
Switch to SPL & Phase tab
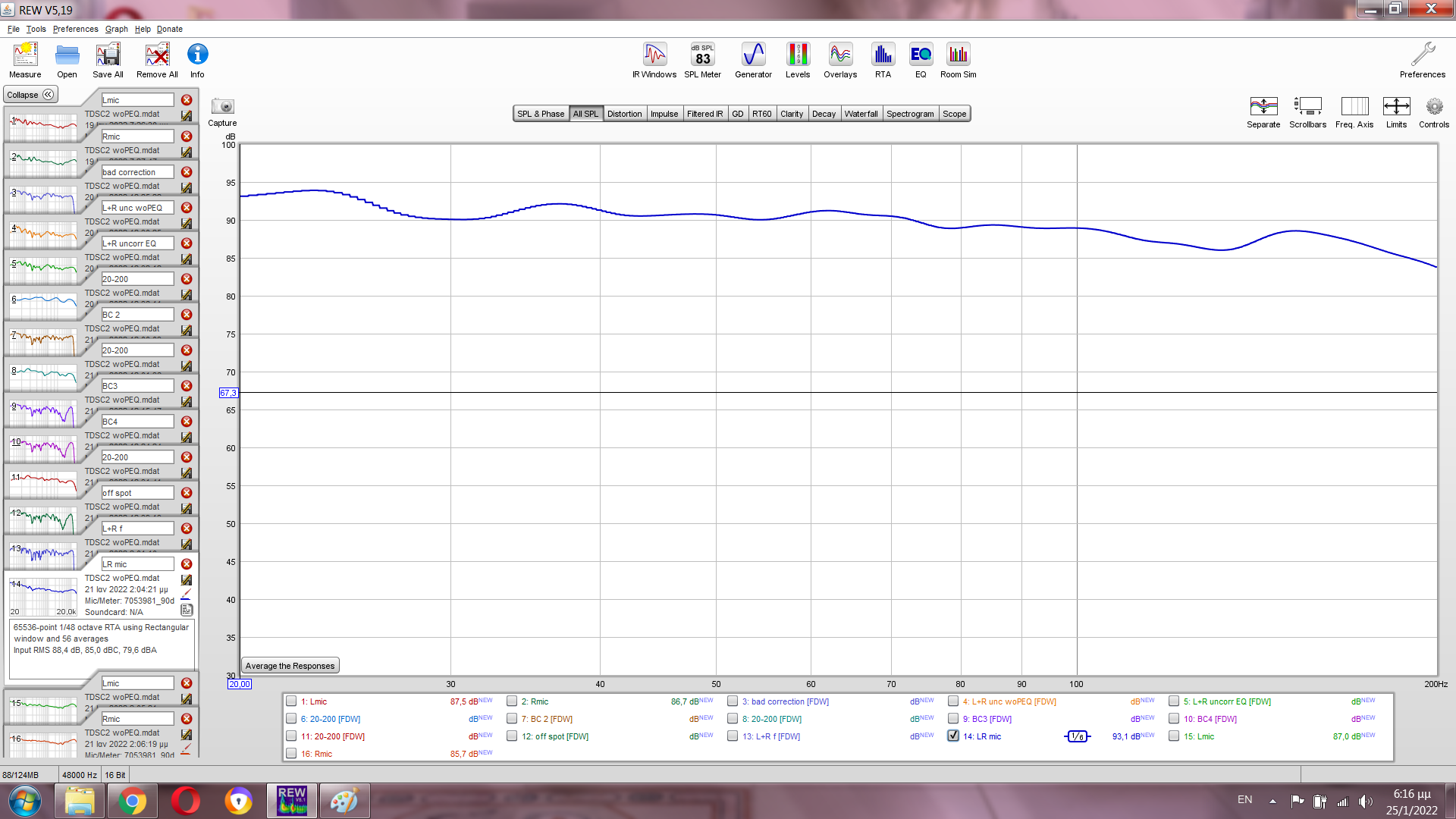(x=541, y=114)
